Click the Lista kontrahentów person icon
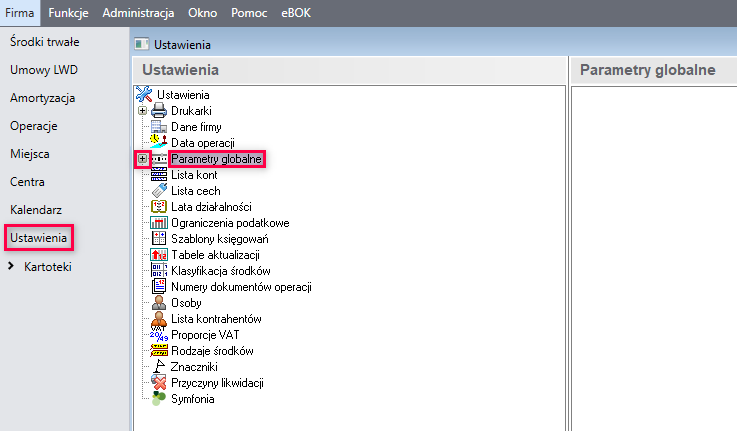Image resolution: width=737 pixels, height=431 pixels. click(159, 319)
